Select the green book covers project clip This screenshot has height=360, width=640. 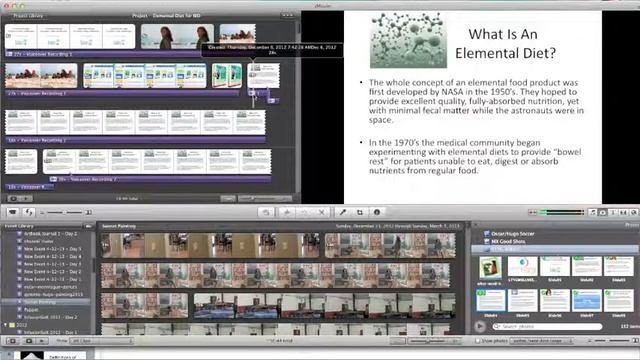(x=227, y=76)
